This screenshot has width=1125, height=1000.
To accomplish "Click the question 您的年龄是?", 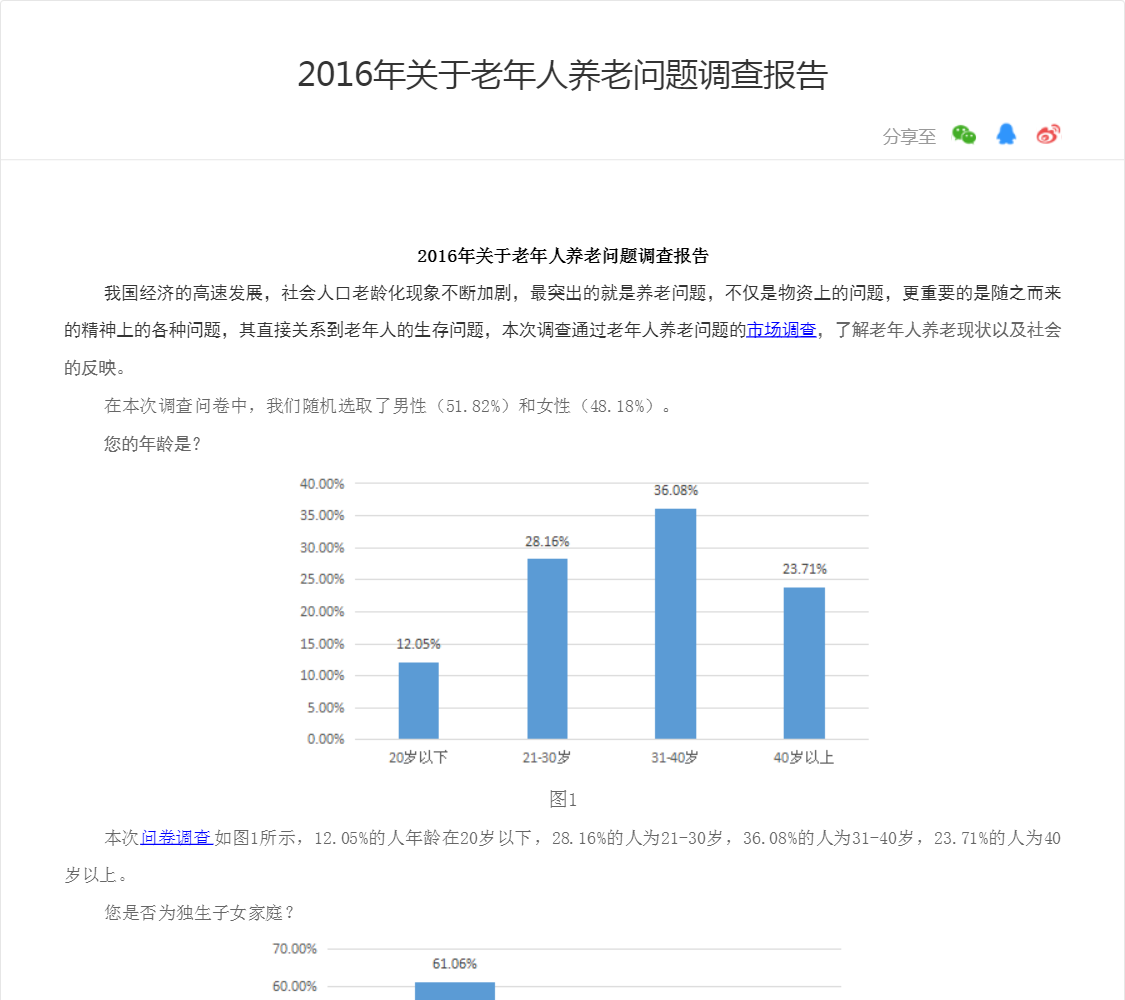I will point(152,444).
